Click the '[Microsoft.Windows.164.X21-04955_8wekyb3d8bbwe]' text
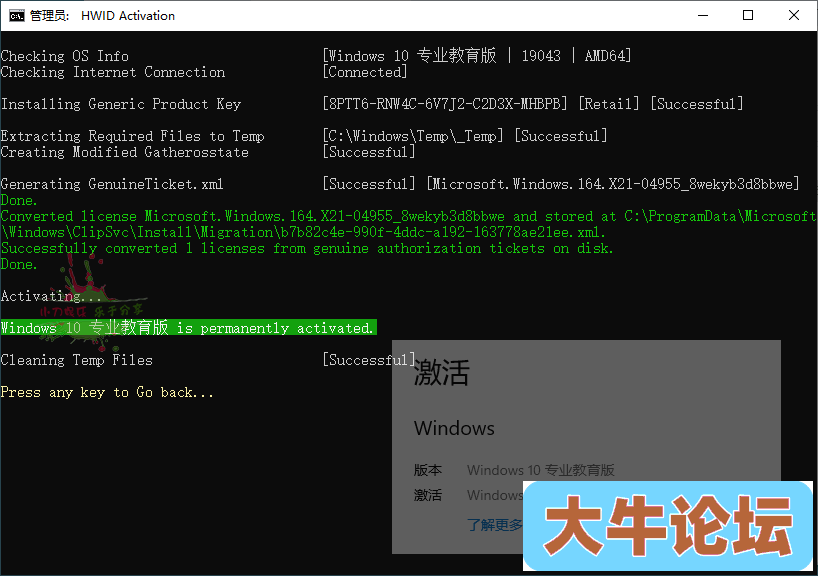This screenshot has height=576, width=818. [x=613, y=184]
